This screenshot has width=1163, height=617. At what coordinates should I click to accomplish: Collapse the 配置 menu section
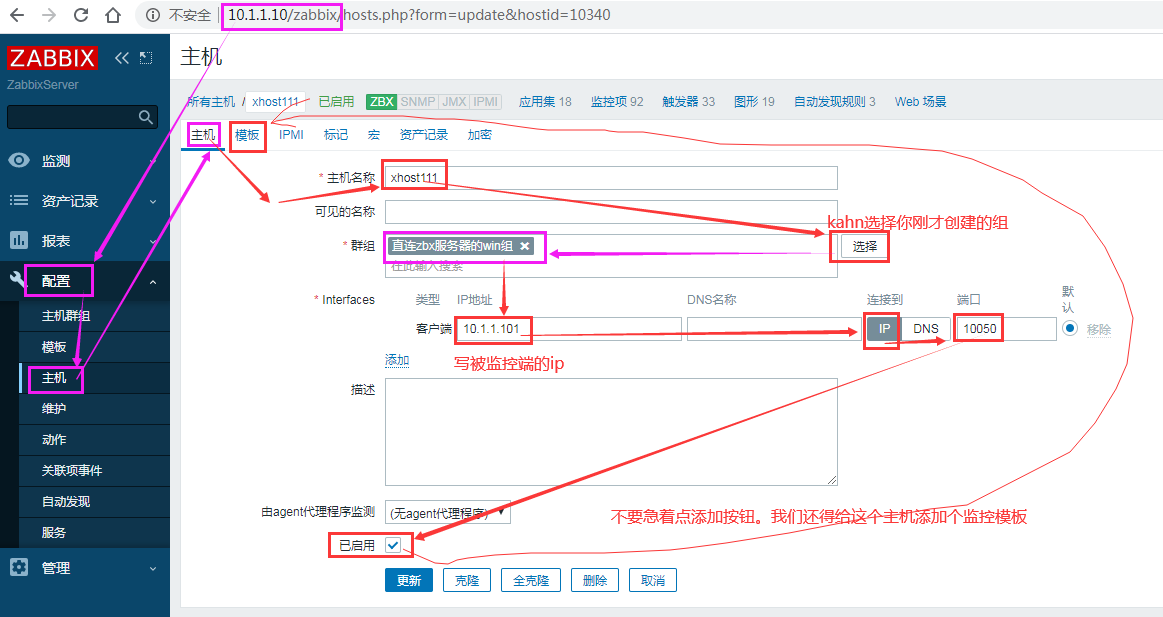[154, 281]
